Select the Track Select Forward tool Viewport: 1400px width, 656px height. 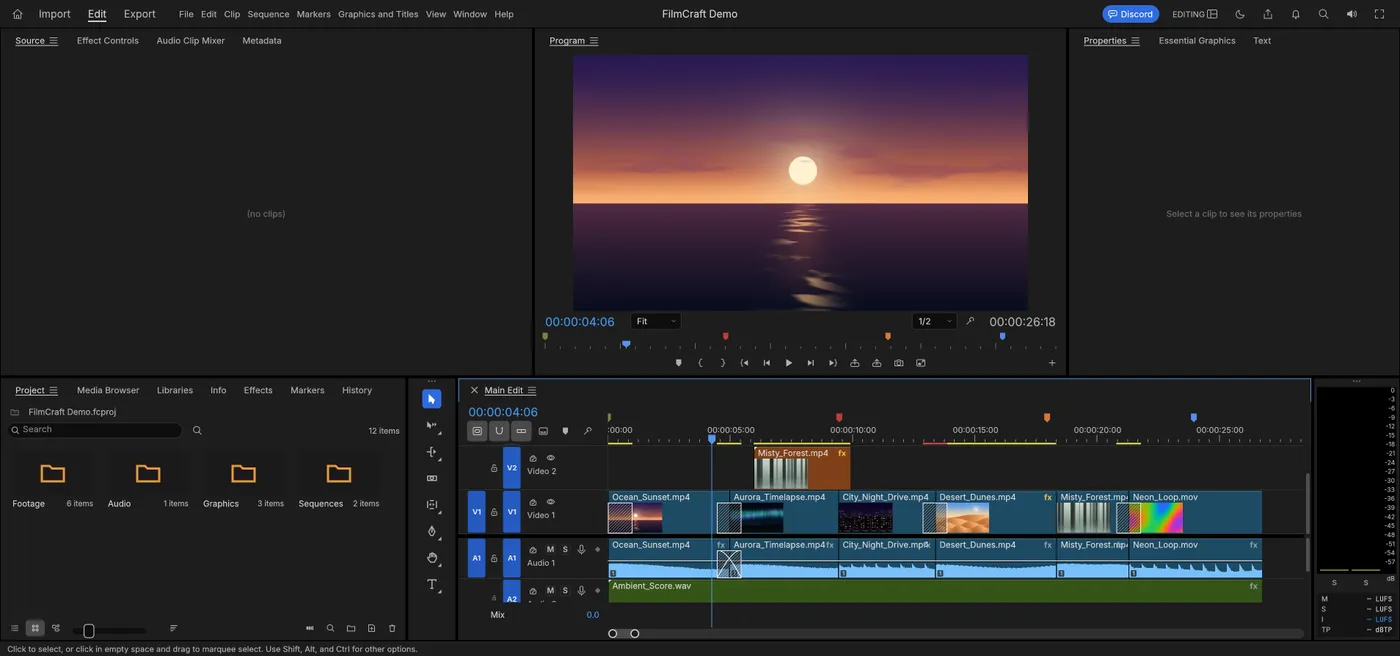[x=432, y=426]
